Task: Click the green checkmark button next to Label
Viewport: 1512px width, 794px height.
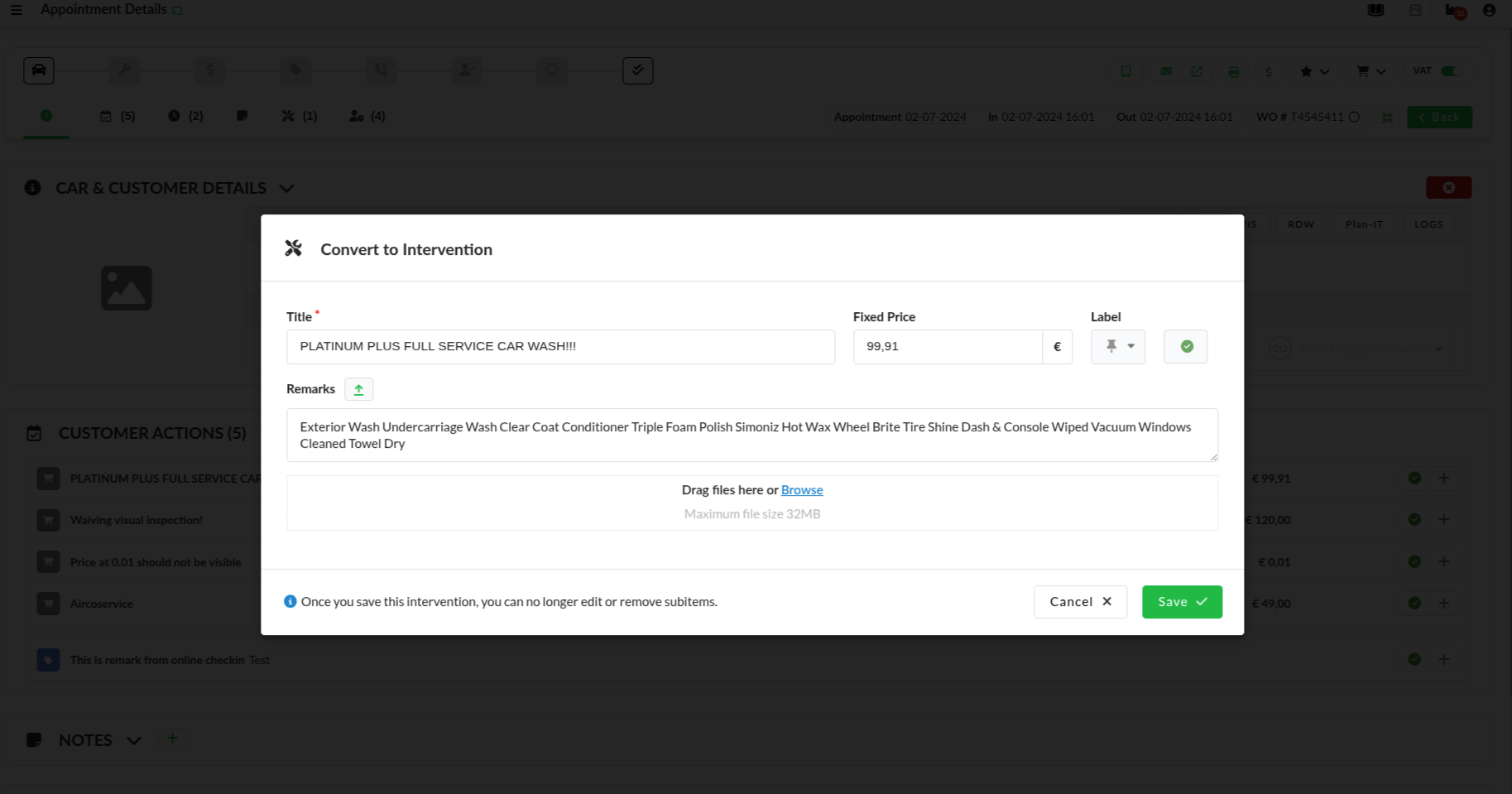Action: (1185, 346)
